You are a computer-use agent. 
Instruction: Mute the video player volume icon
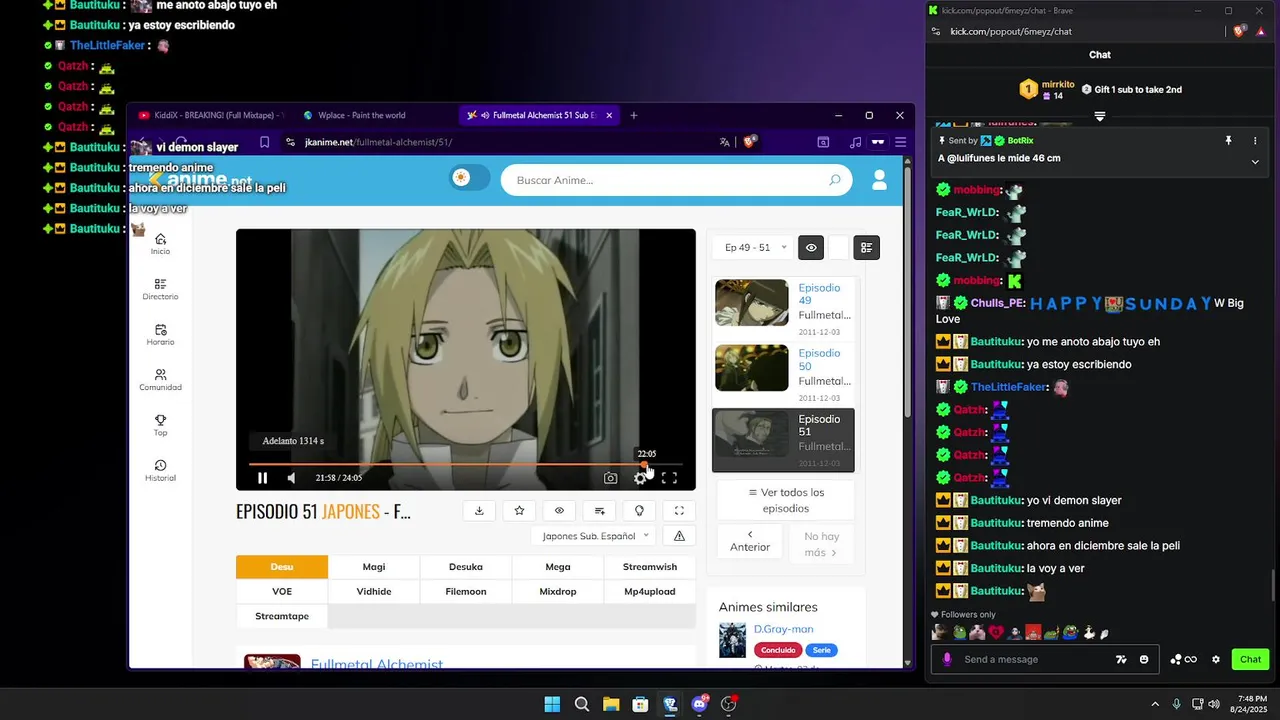pyautogui.click(x=291, y=478)
